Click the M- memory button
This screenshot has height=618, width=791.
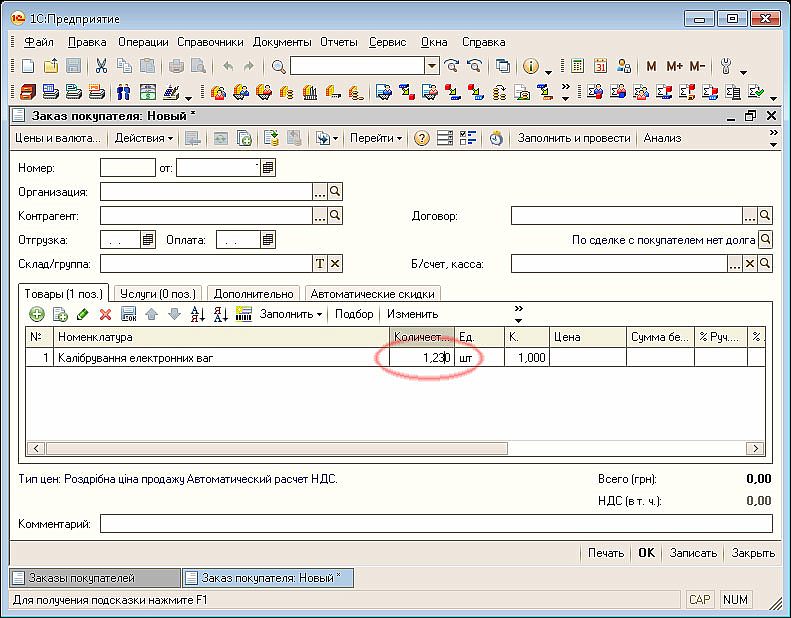(697, 66)
